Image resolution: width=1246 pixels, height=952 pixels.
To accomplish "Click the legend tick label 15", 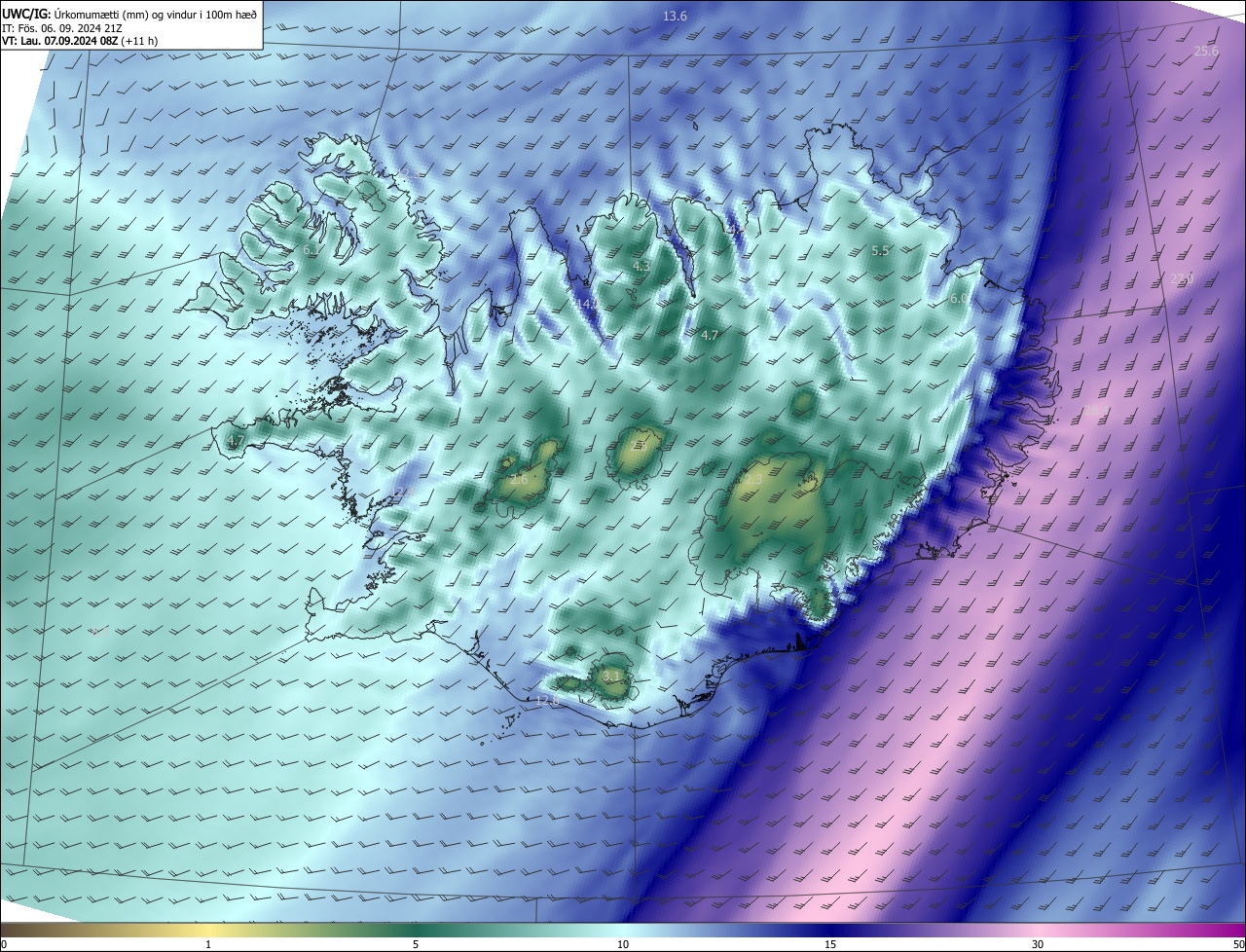I will pos(830,944).
